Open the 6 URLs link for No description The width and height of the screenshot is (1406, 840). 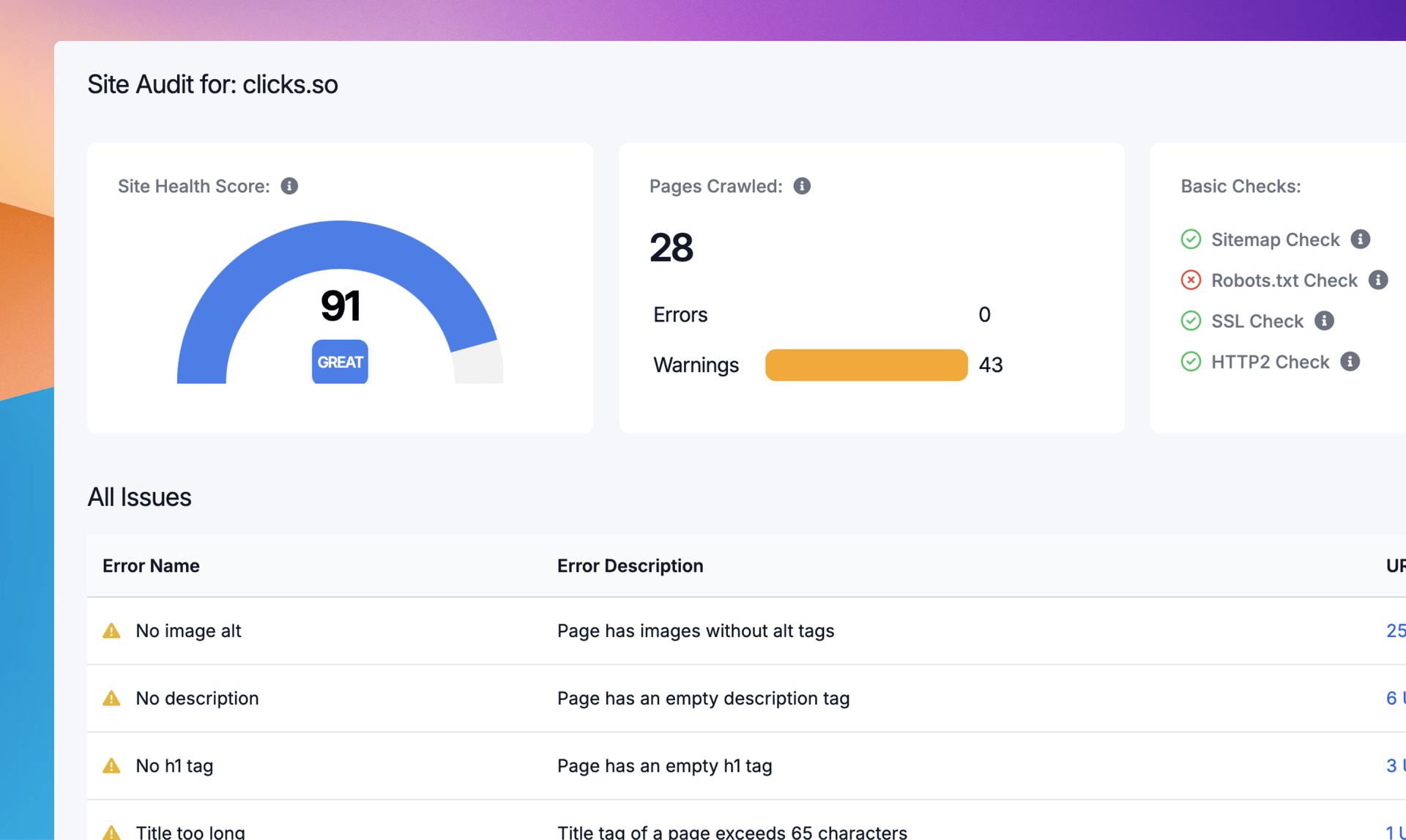tap(1394, 698)
